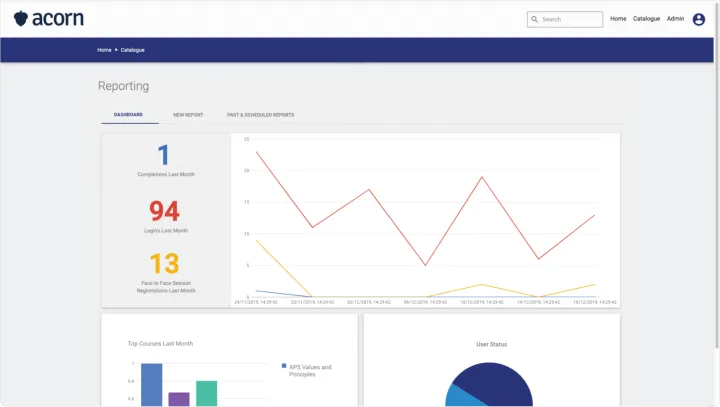The width and height of the screenshot is (720, 407).
Task: Click Logins Last Month label
Action: tap(166, 231)
